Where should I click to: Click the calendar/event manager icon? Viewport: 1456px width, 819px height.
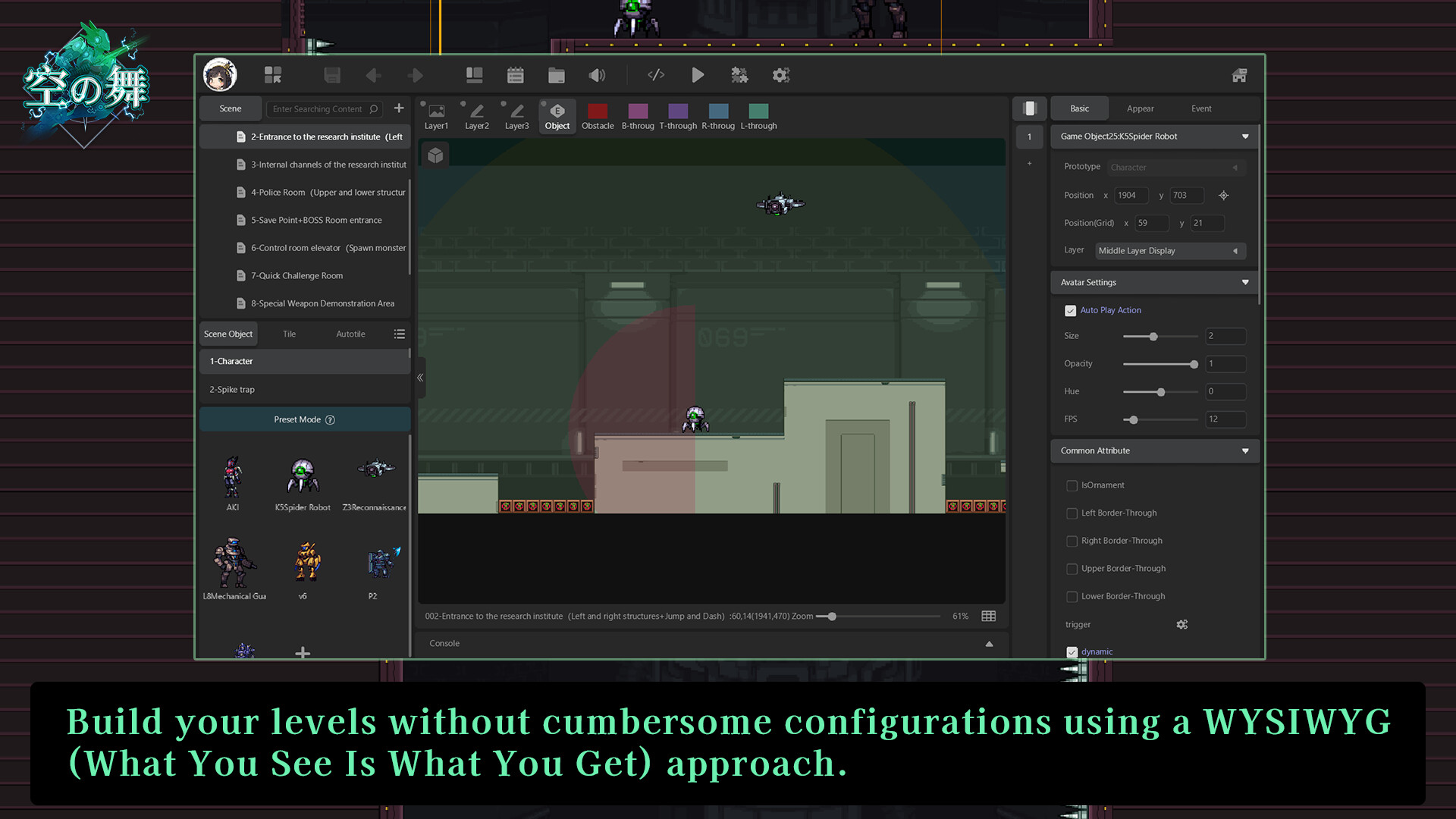tap(516, 75)
